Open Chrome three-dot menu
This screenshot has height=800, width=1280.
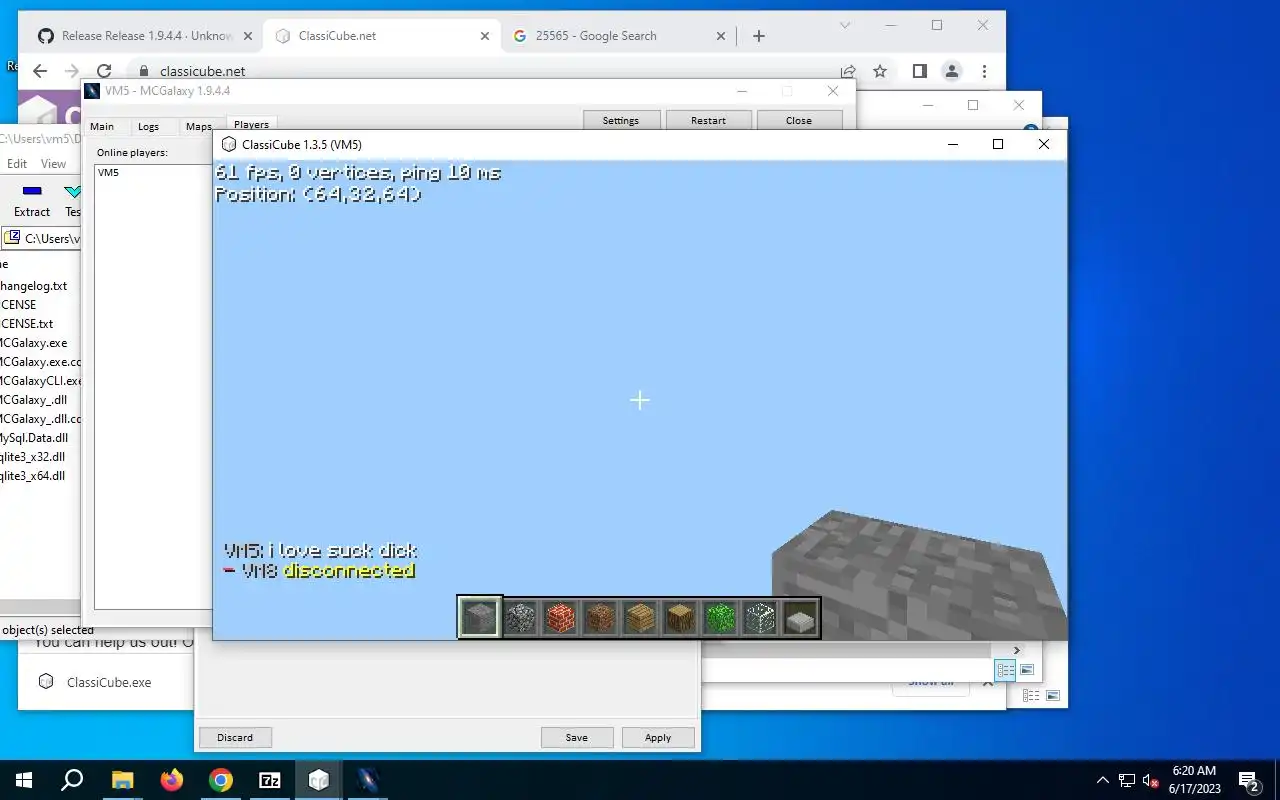click(x=985, y=71)
